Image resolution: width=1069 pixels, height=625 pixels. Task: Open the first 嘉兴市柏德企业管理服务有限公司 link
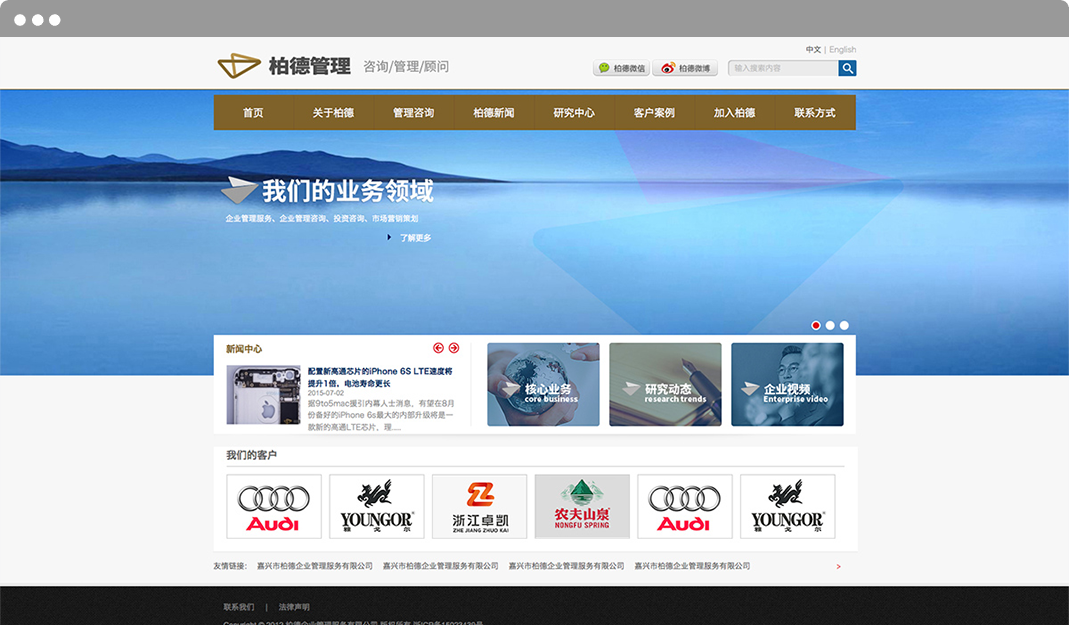click(315, 566)
